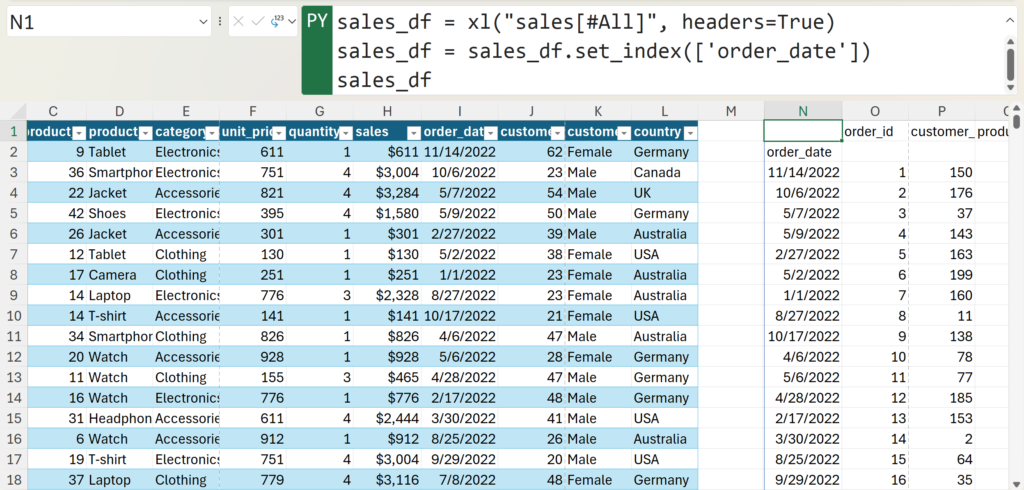1024x490 pixels.
Task: Click the formula bar vertical scrollbar
Action: [x=1010, y=62]
